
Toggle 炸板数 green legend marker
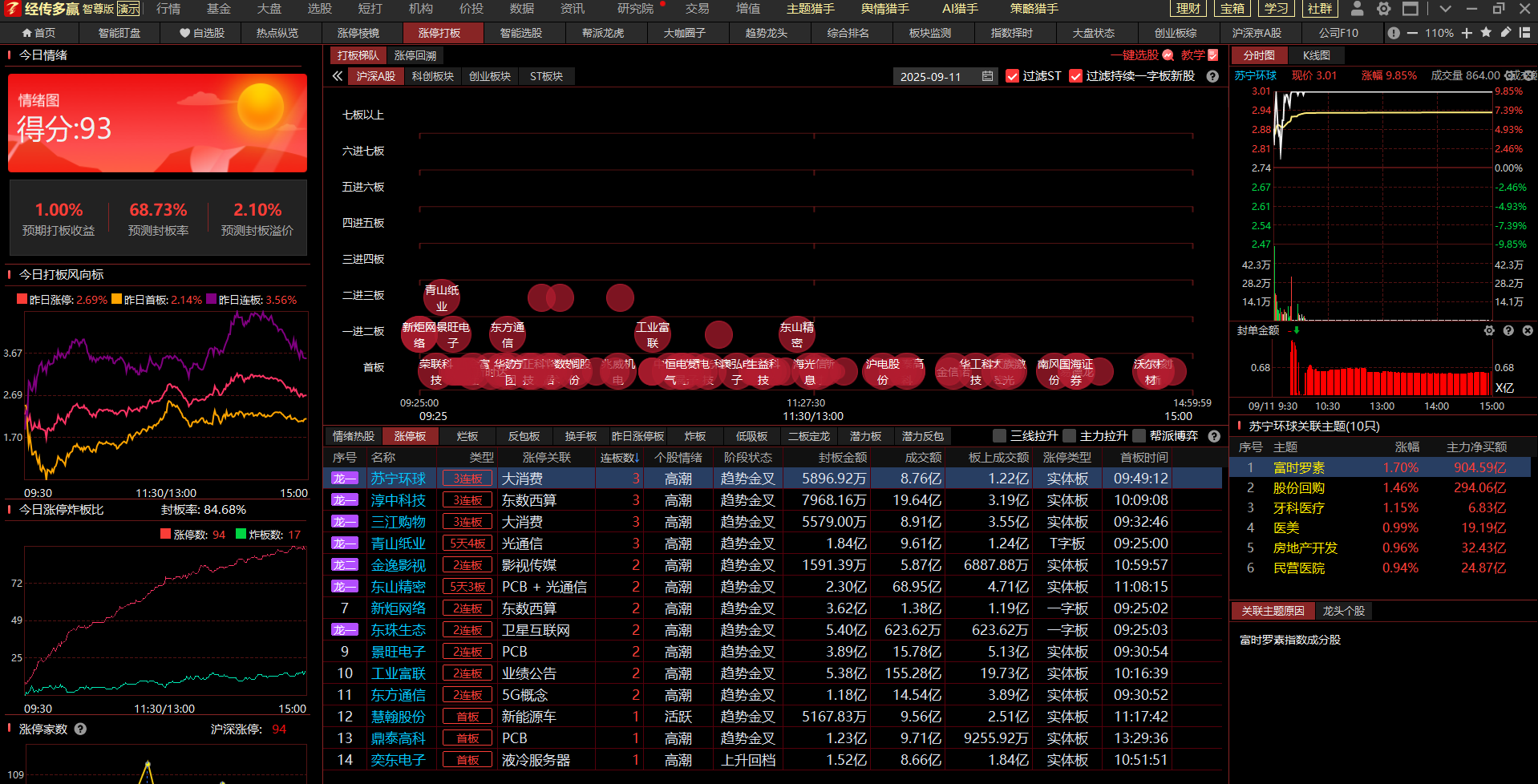click(241, 534)
